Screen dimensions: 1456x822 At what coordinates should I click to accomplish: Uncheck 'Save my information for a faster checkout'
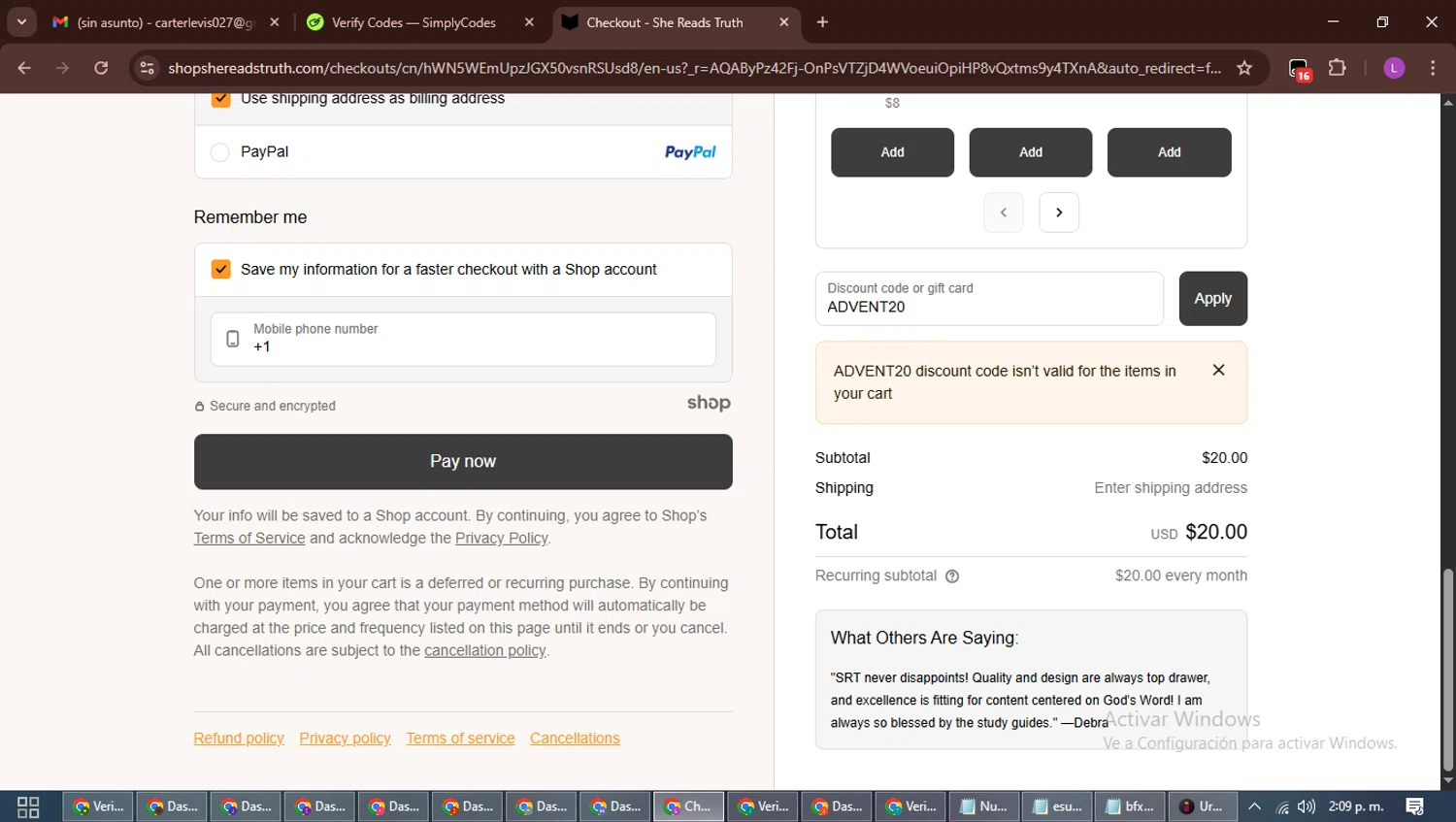pyautogui.click(x=221, y=269)
